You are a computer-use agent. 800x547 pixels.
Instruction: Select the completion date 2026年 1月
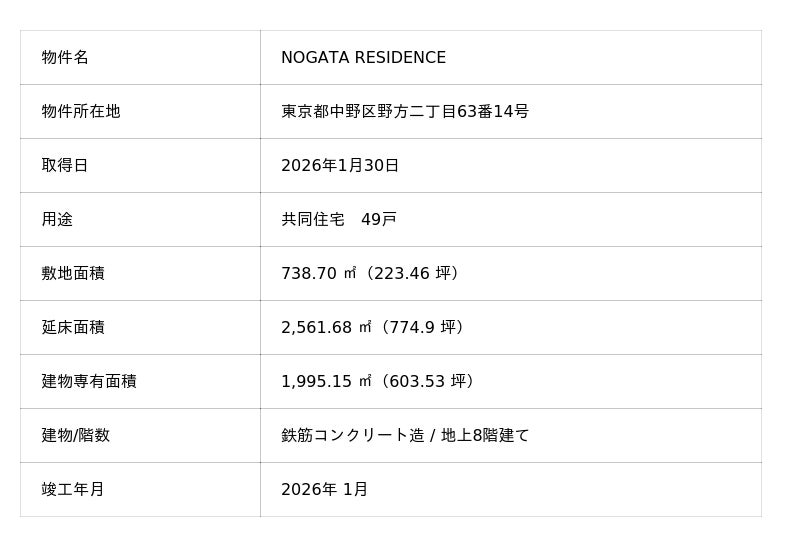(x=324, y=490)
